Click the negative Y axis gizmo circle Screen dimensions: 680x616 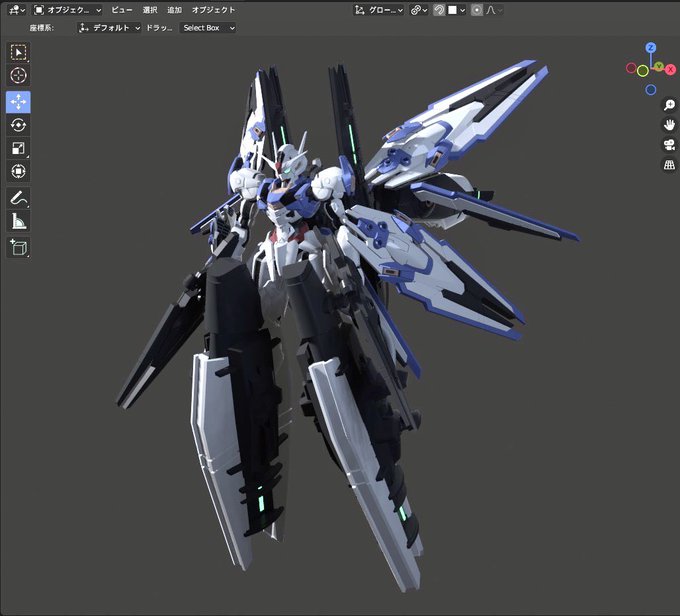[x=643, y=71]
